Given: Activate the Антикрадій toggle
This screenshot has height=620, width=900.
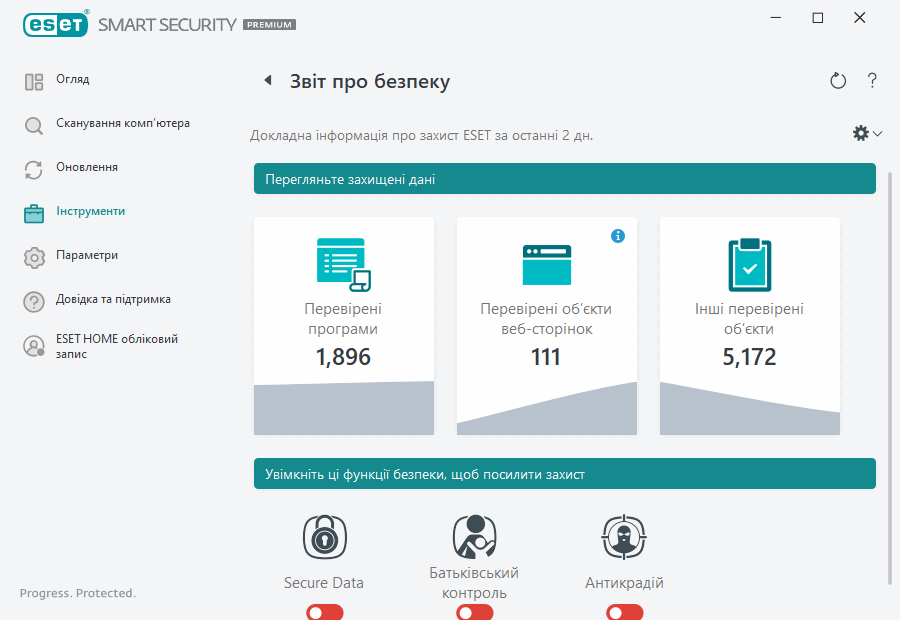Looking at the screenshot, I should (624, 611).
